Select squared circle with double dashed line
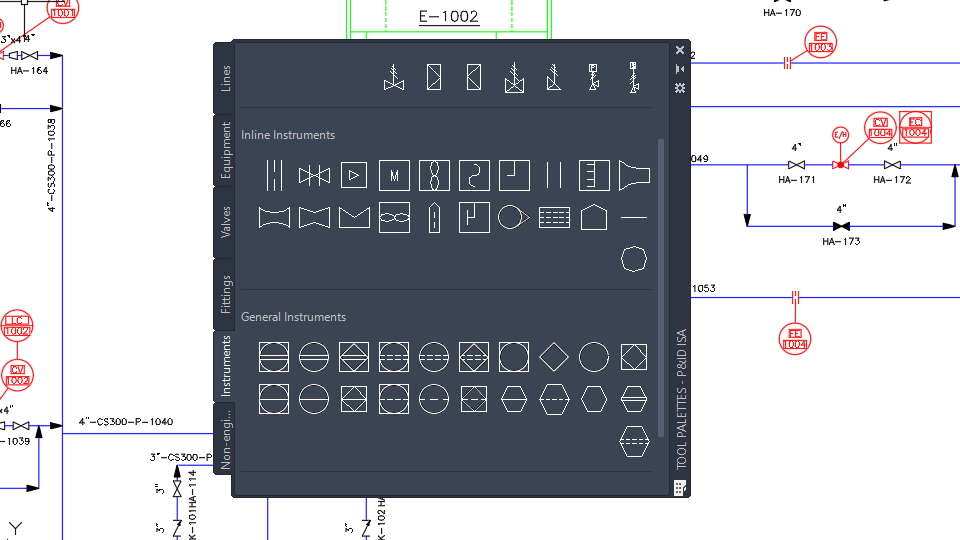 [394, 357]
